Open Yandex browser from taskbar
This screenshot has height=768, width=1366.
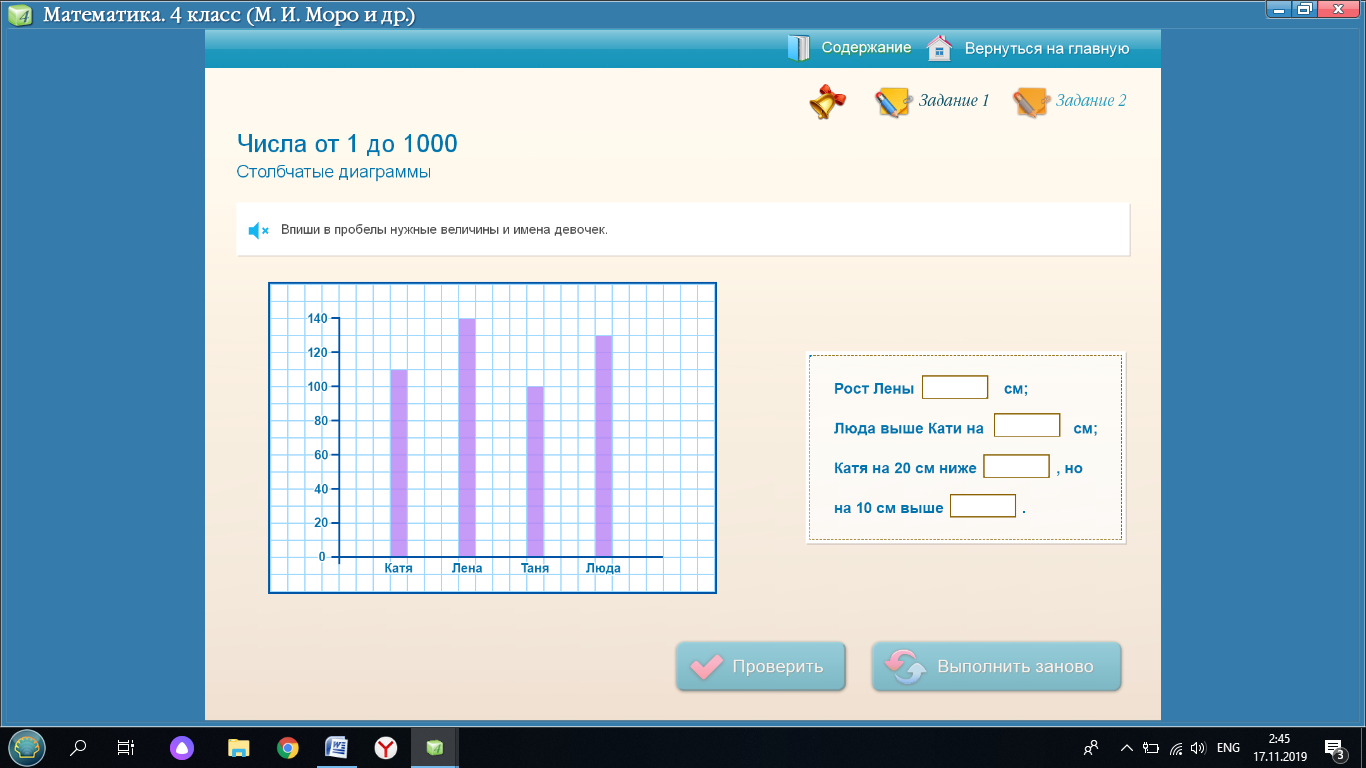pos(386,747)
